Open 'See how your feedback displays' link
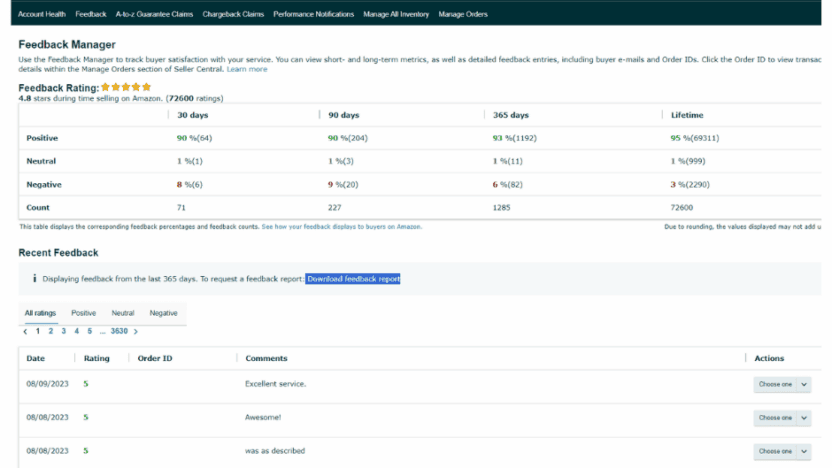The width and height of the screenshot is (832, 468). (341, 227)
